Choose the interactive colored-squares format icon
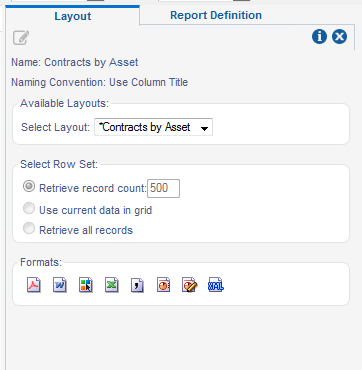362x370 pixels. [x=86, y=285]
